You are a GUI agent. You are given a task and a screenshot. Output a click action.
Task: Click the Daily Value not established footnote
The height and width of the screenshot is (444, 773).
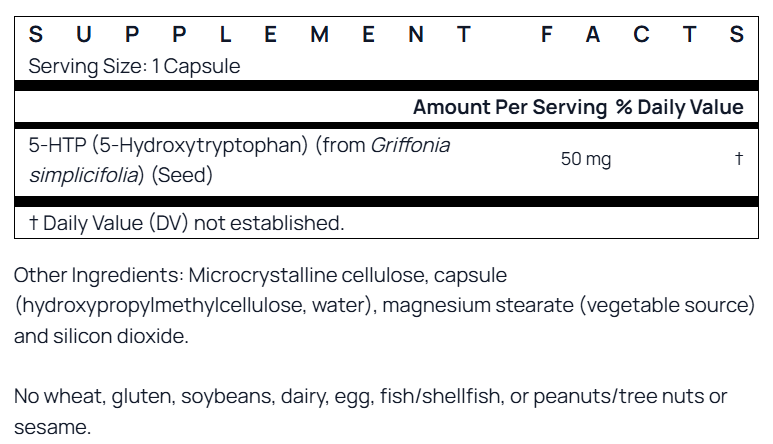pos(187,222)
